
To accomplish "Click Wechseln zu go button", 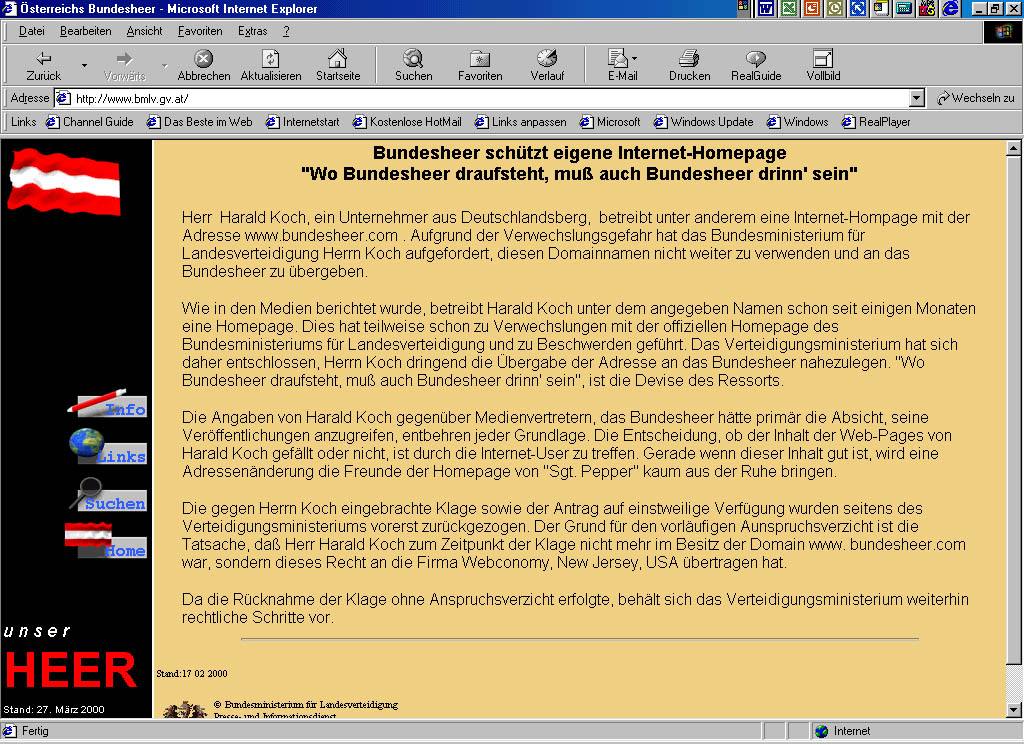I will (975, 98).
